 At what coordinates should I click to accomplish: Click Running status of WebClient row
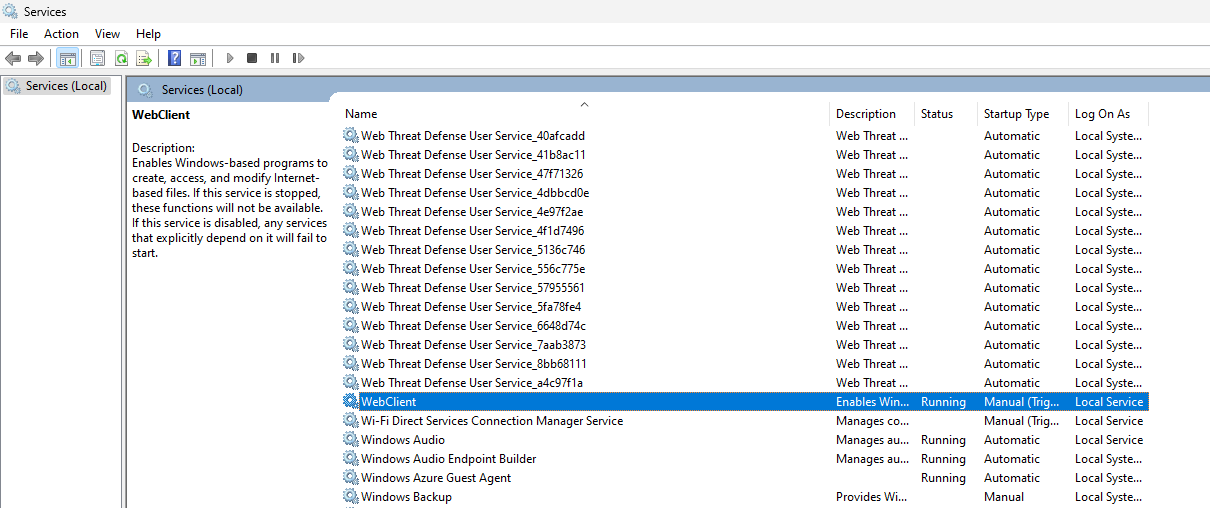pos(943,402)
